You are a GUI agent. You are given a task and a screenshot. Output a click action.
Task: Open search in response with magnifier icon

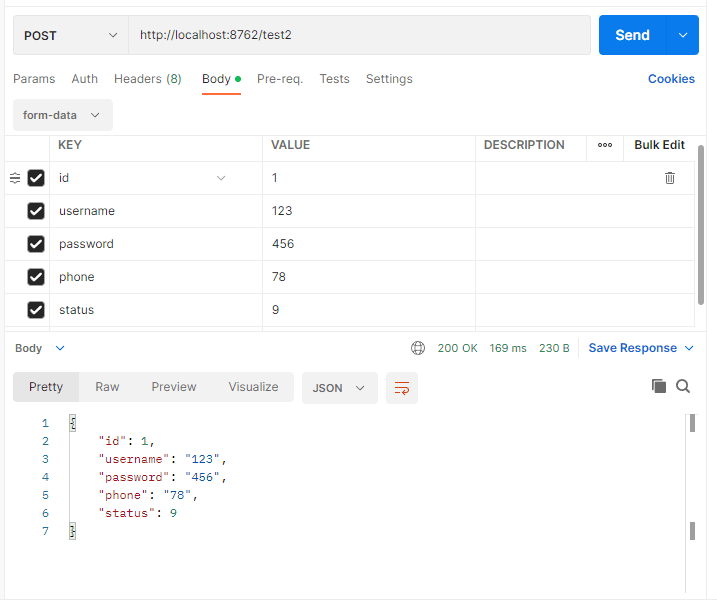pyautogui.click(x=683, y=386)
